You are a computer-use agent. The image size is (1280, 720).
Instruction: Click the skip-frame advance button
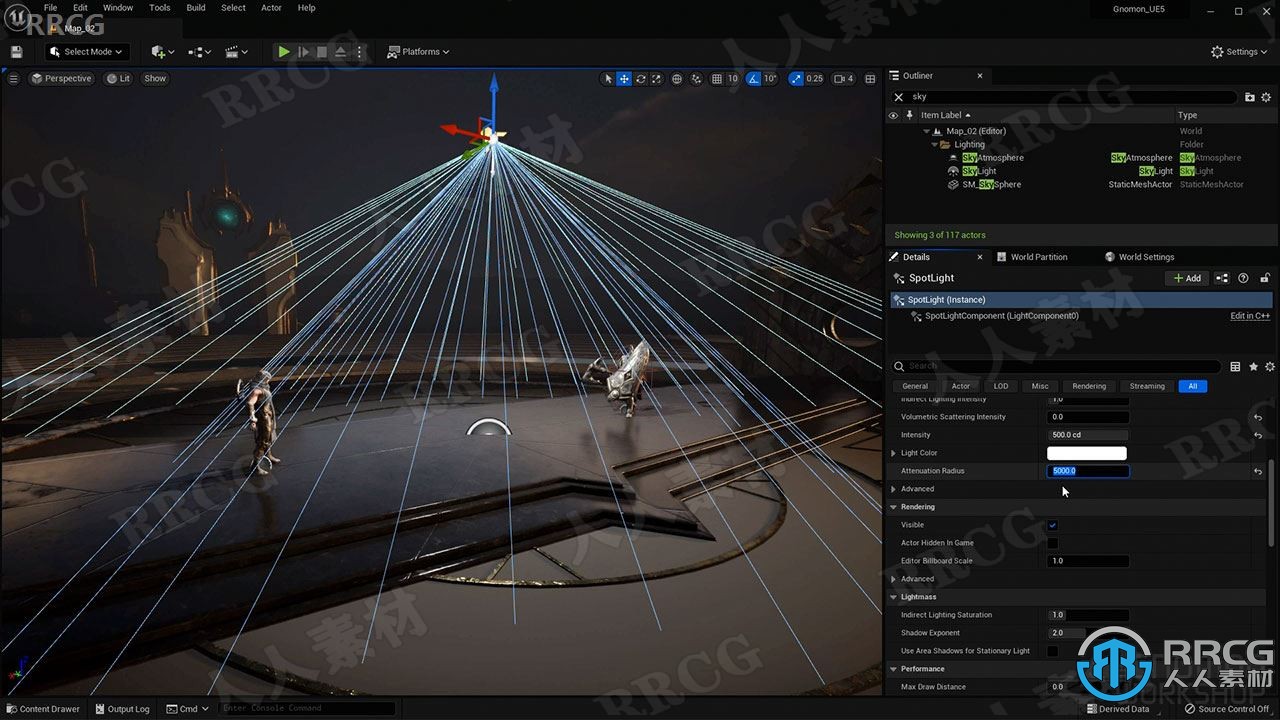(303, 52)
